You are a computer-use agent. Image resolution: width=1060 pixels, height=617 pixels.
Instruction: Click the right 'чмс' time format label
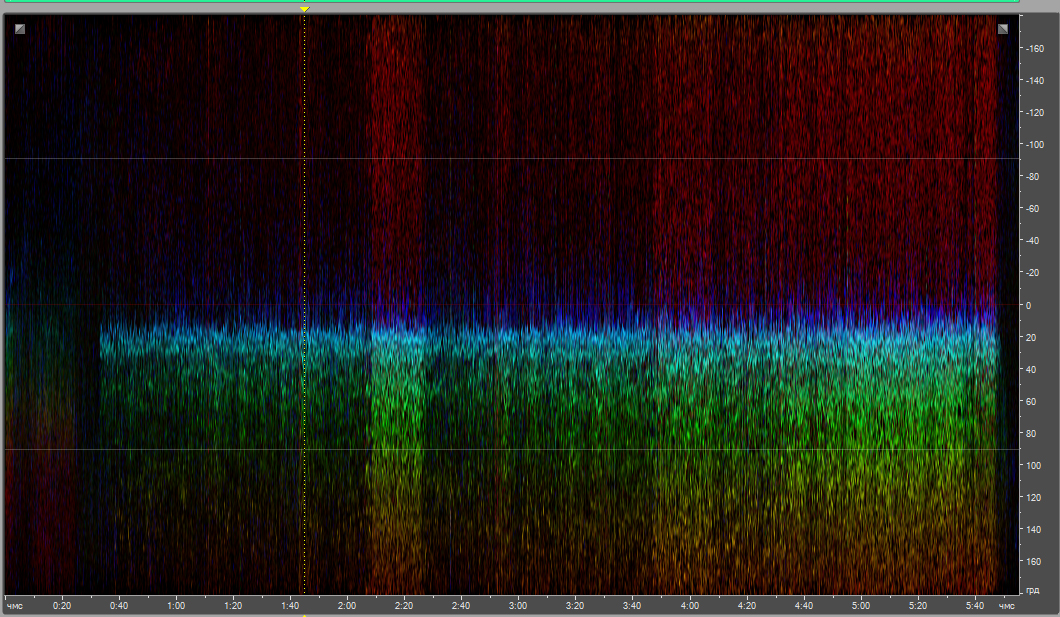click(x=1007, y=606)
